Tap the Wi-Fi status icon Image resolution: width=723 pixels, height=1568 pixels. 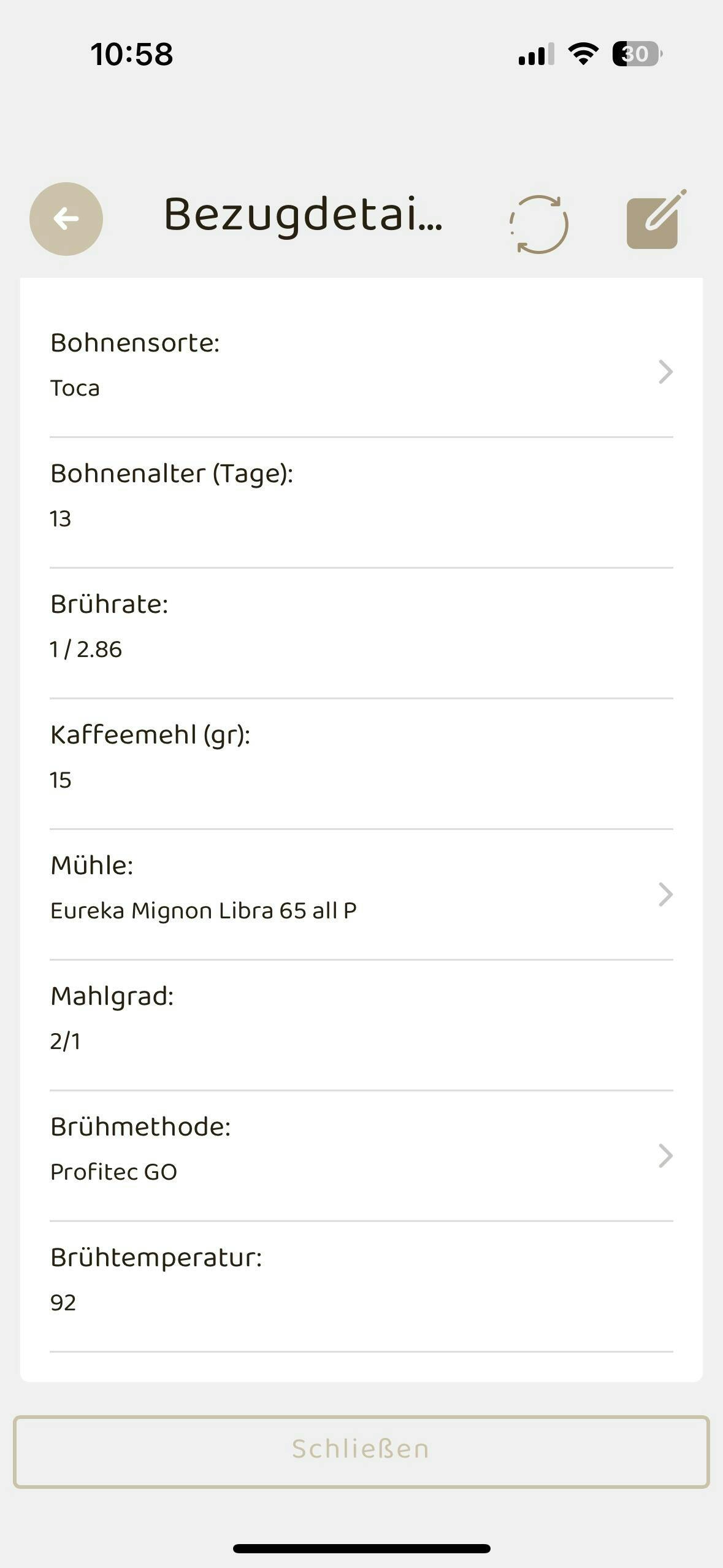coord(583,54)
